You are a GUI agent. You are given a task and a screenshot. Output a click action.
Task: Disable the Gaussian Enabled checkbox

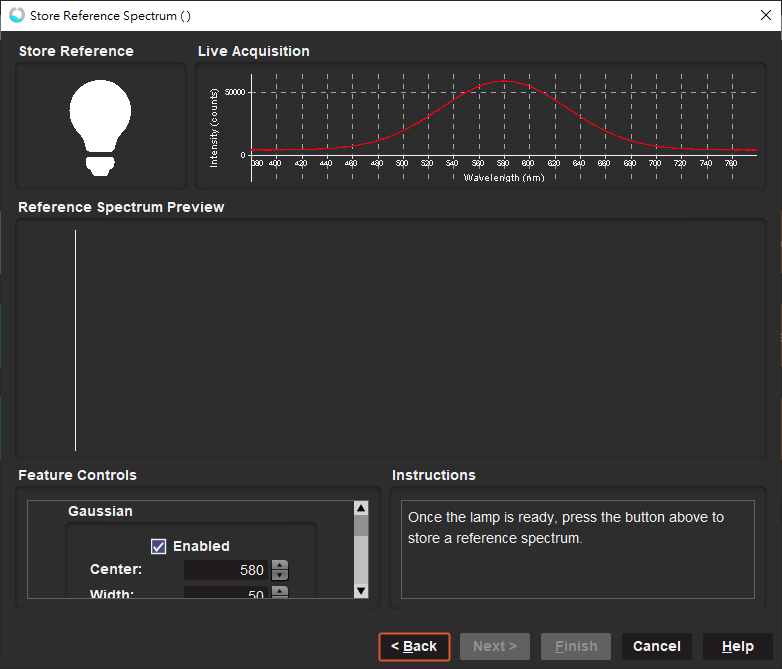coord(158,546)
